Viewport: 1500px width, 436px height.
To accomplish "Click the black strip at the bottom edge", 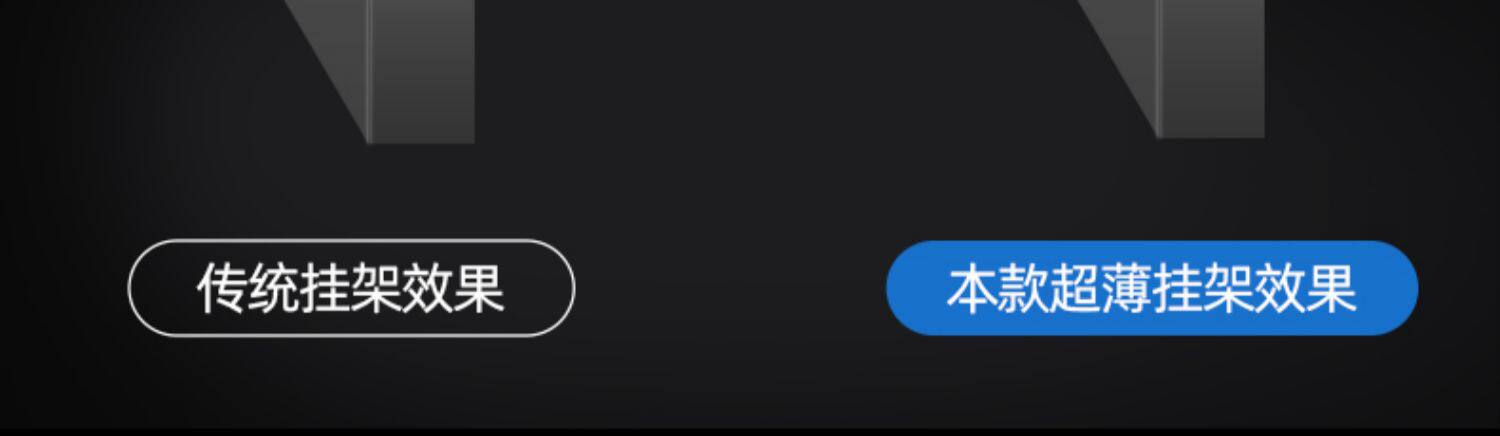I will point(750,432).
